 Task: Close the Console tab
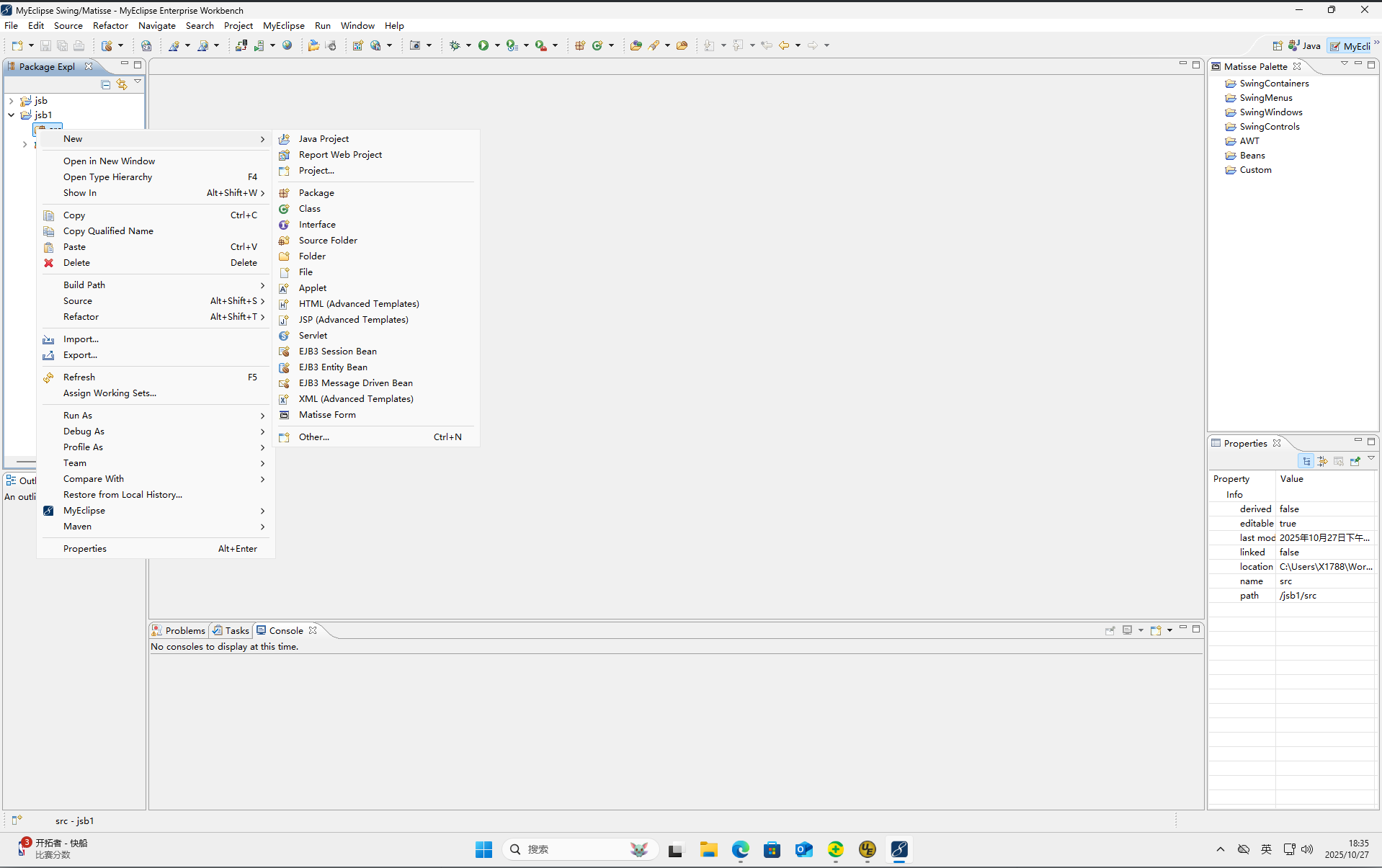coord(313,631)
